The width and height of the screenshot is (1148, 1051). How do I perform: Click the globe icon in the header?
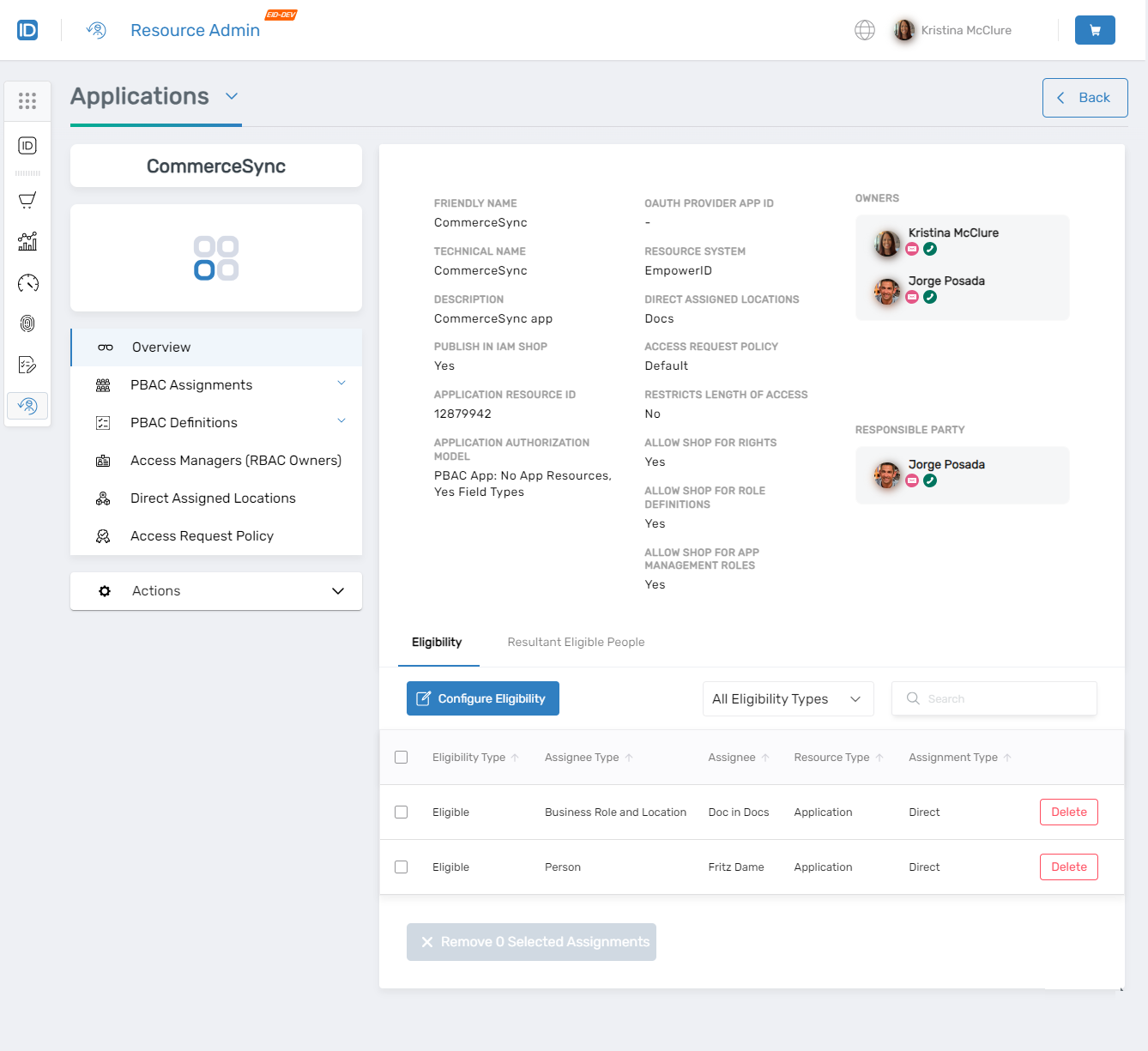pyautogui.click(x=864, y=29)
